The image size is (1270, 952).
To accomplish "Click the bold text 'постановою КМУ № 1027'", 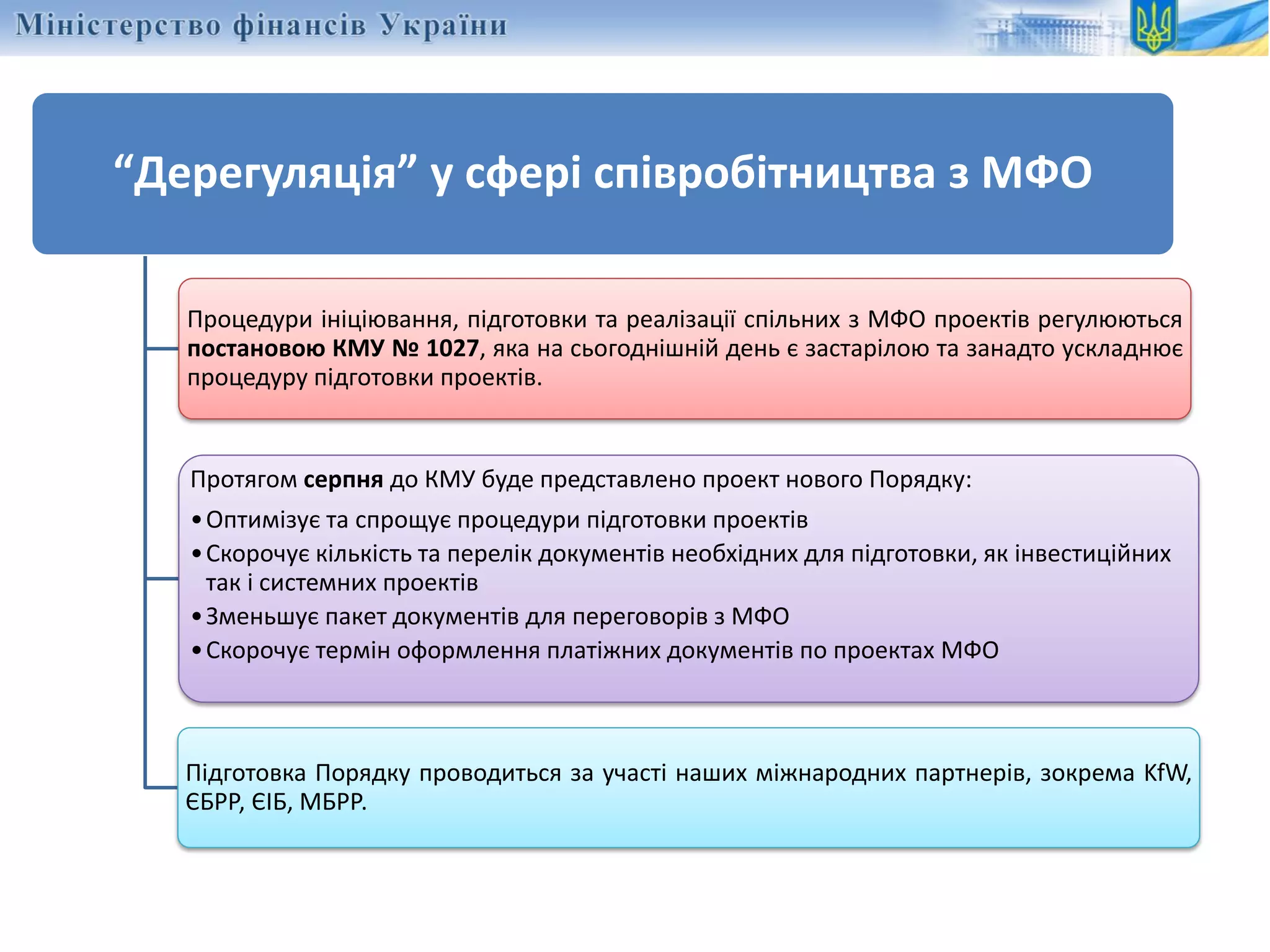I will click(333, 348).
